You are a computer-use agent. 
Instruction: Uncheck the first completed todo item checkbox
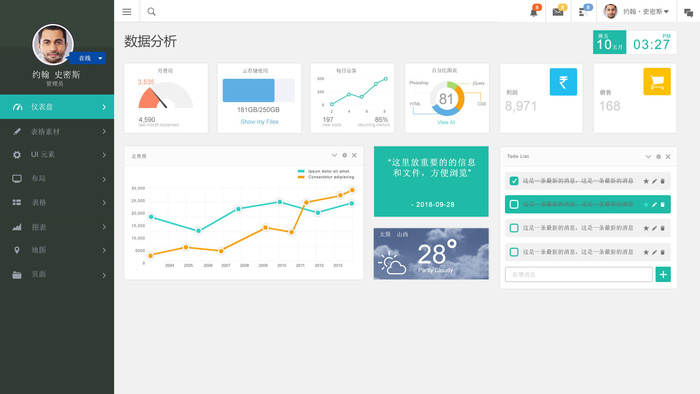(514, 181)
